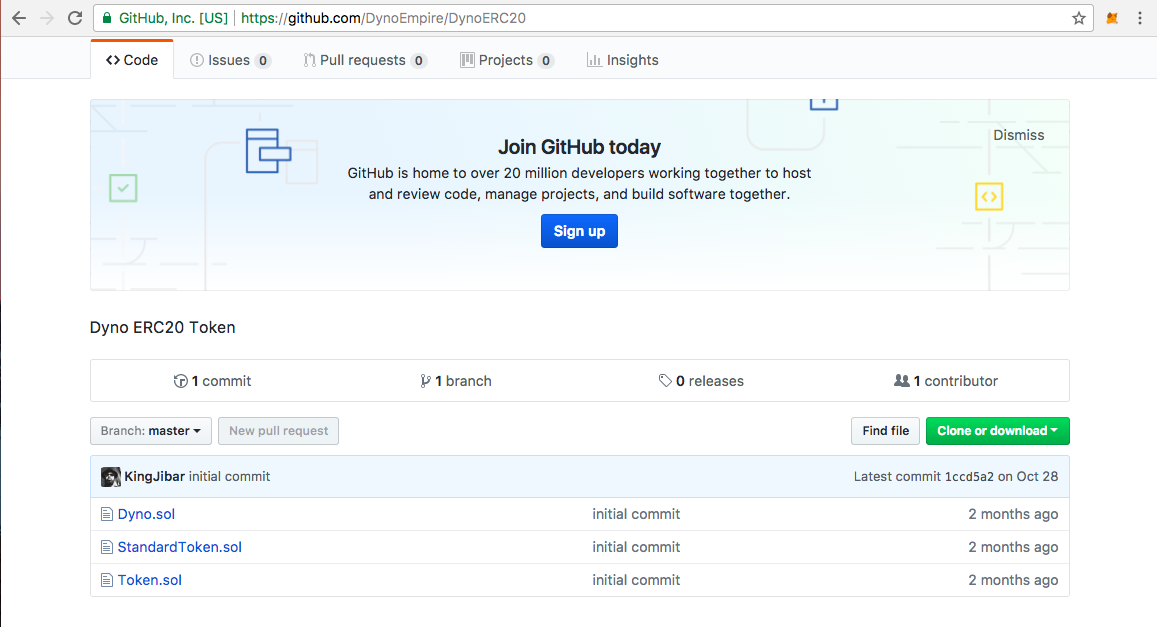Click the 'Dyno ERC20 Token' description text
The width and height of the screenshot is (1157, 627).
[x=162, y=328]
